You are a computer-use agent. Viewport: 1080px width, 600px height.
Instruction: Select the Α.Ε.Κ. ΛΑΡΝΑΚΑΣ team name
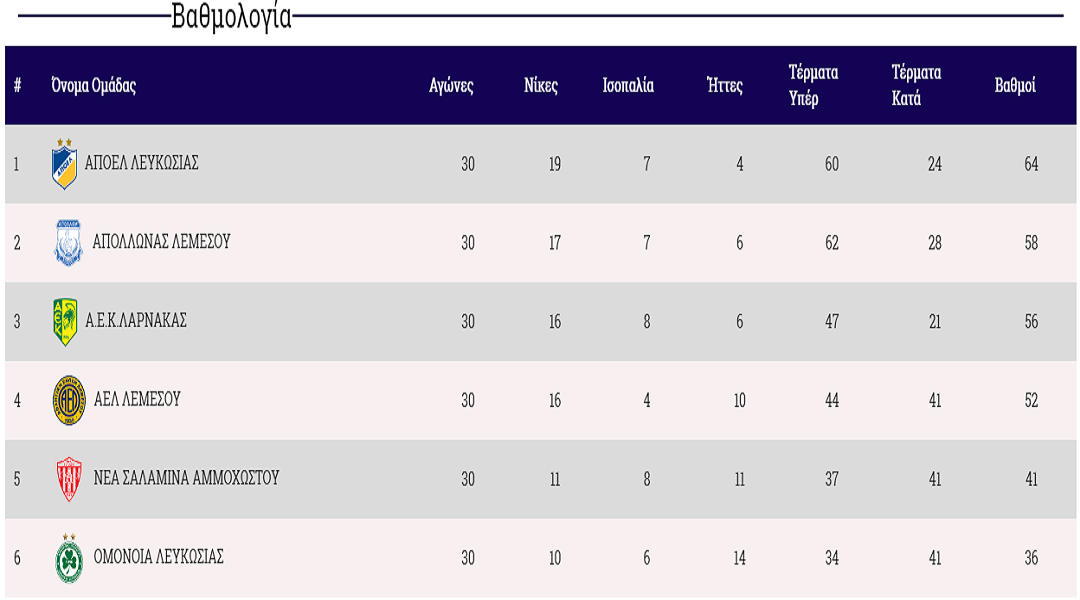136,321
